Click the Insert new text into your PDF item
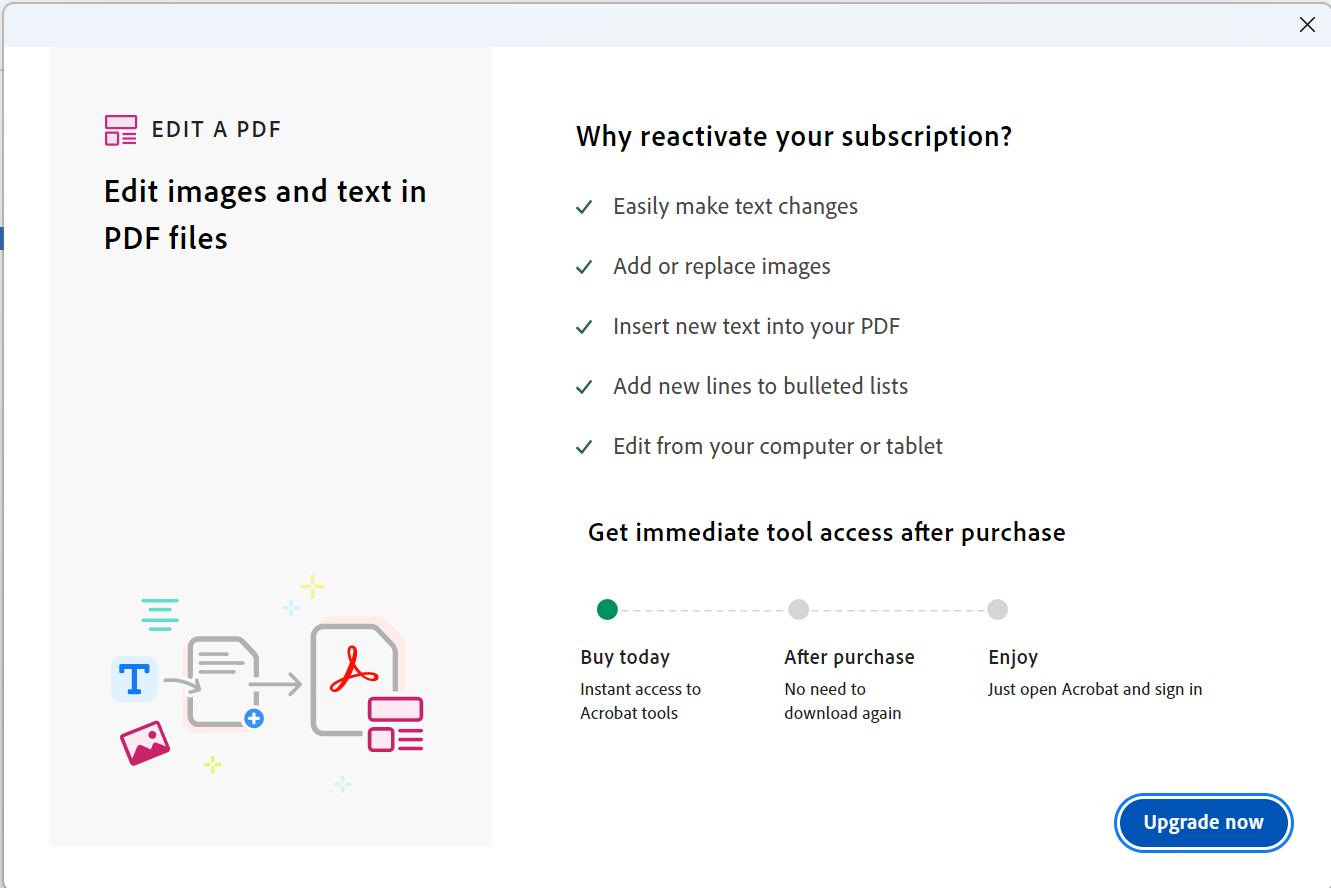1331x888 pixels. tap(756, 326)
